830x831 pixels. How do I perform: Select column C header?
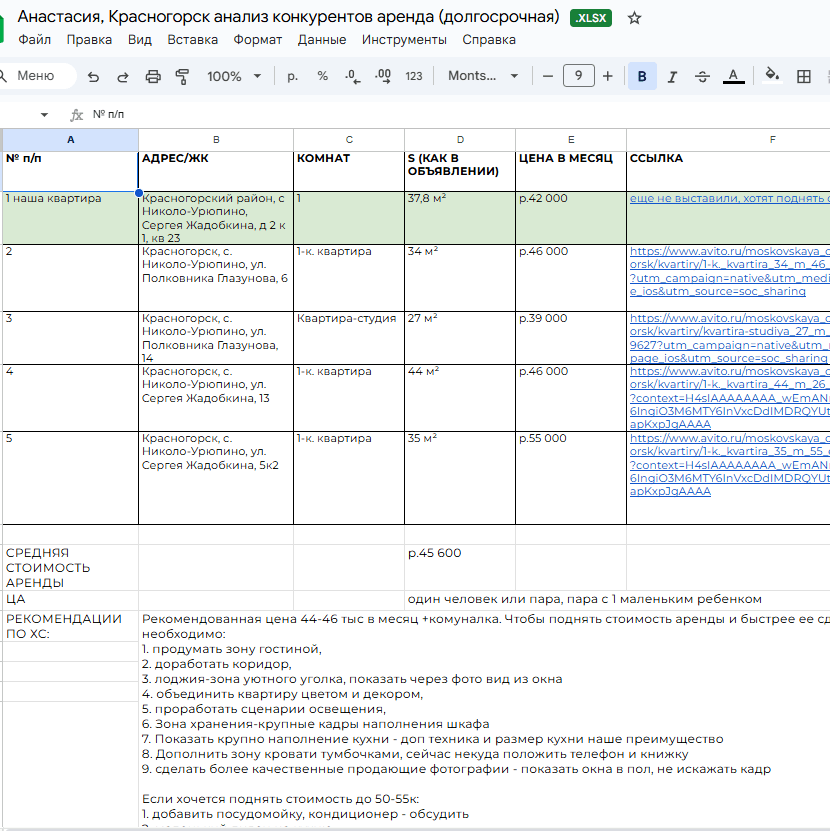coord(349,140)
